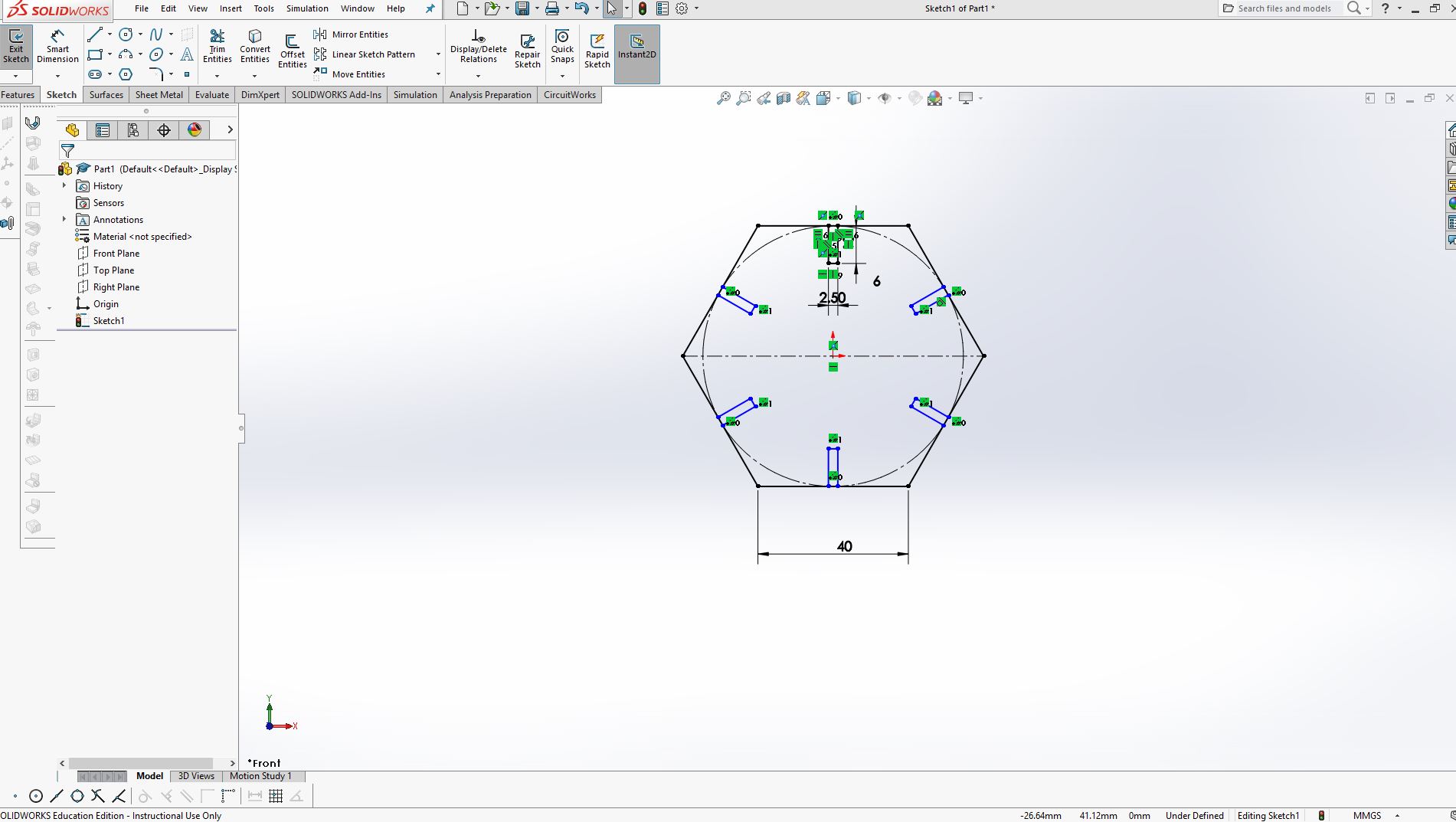Click the Edit Appearance color ball
This screenshot has width=1456, height=822.
914,98
